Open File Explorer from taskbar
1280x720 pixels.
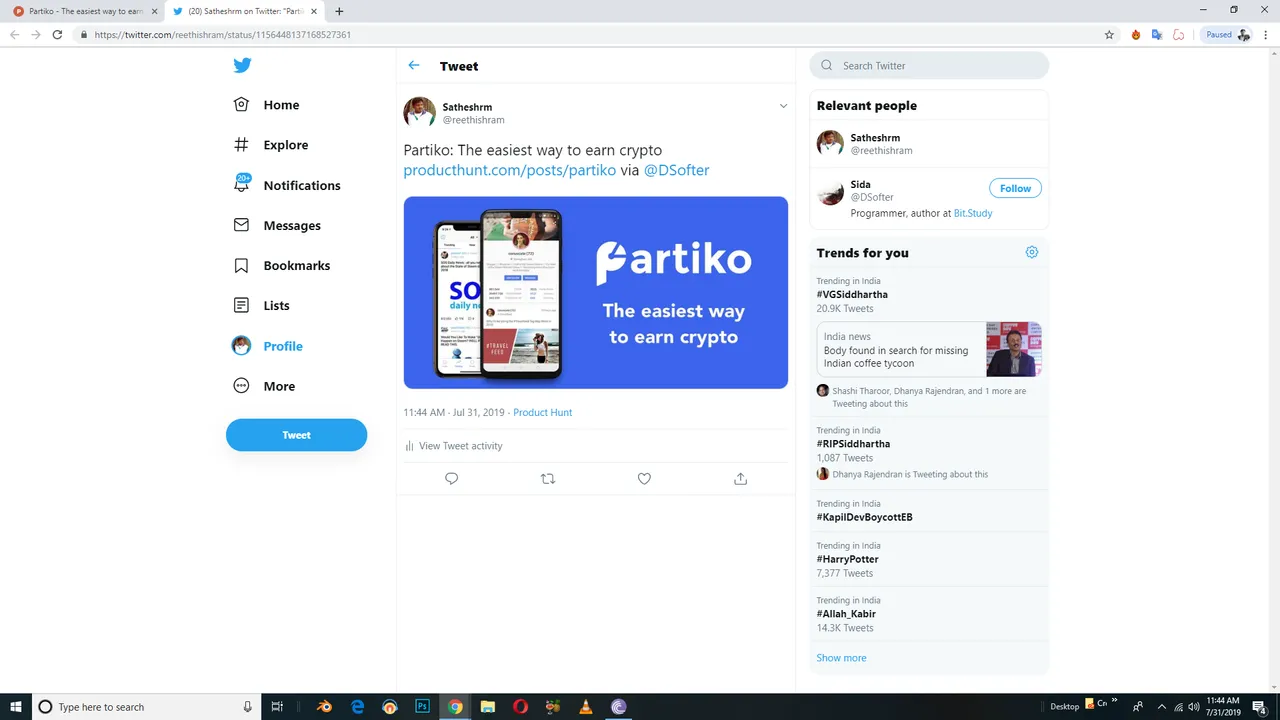488,707
